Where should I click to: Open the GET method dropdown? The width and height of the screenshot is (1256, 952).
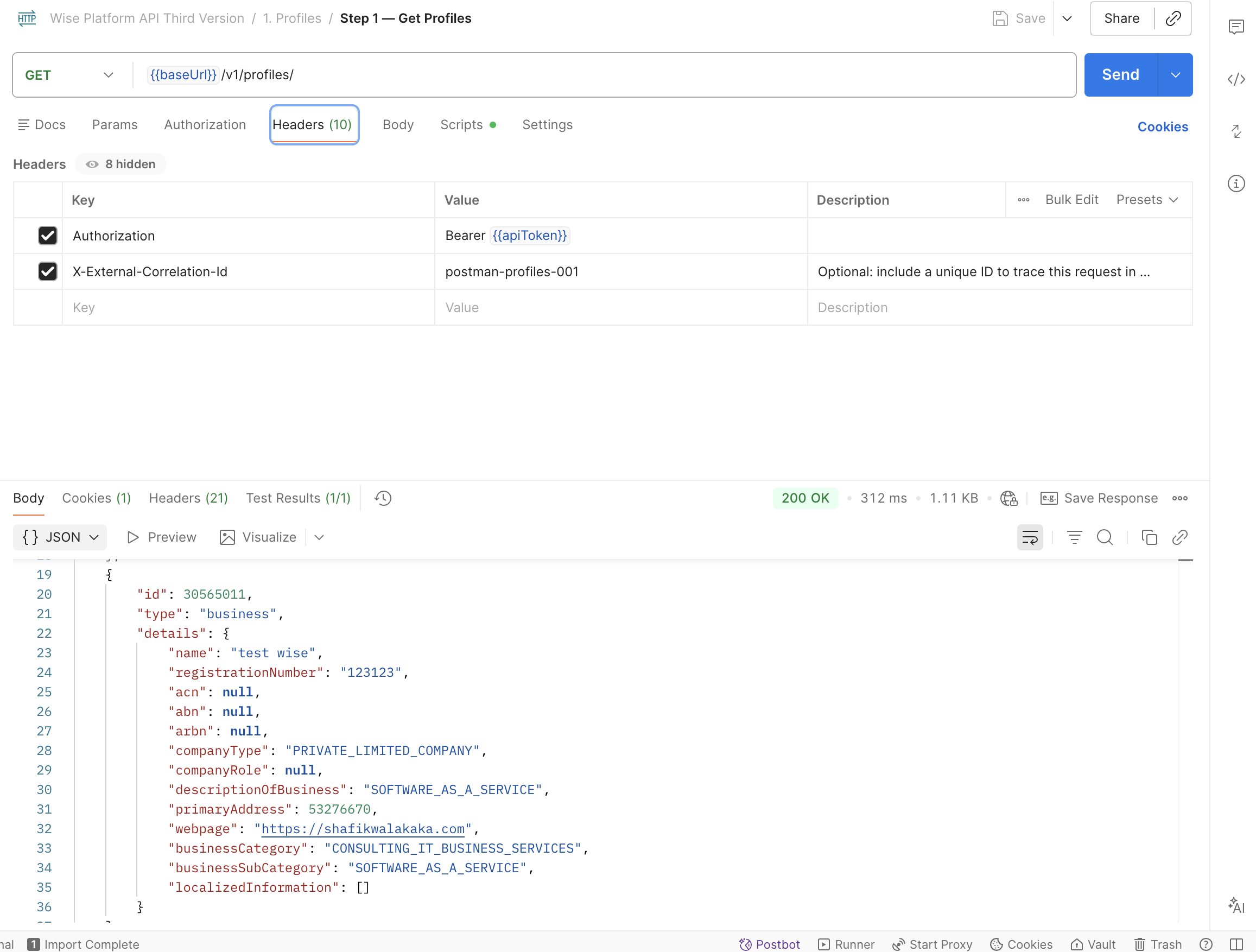[69, 75]
